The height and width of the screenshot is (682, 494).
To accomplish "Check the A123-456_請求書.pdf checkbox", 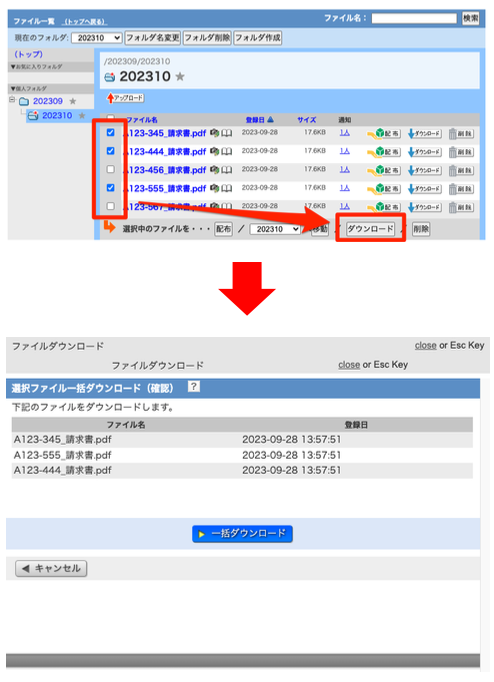I will 110,169.
